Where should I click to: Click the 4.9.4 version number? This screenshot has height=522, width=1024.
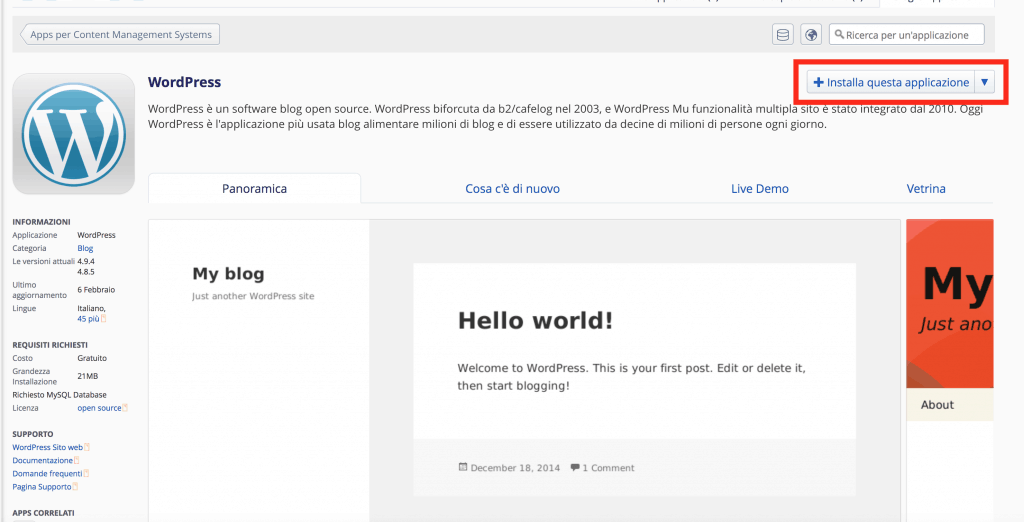pyautogui.click(x=86, y=261)
